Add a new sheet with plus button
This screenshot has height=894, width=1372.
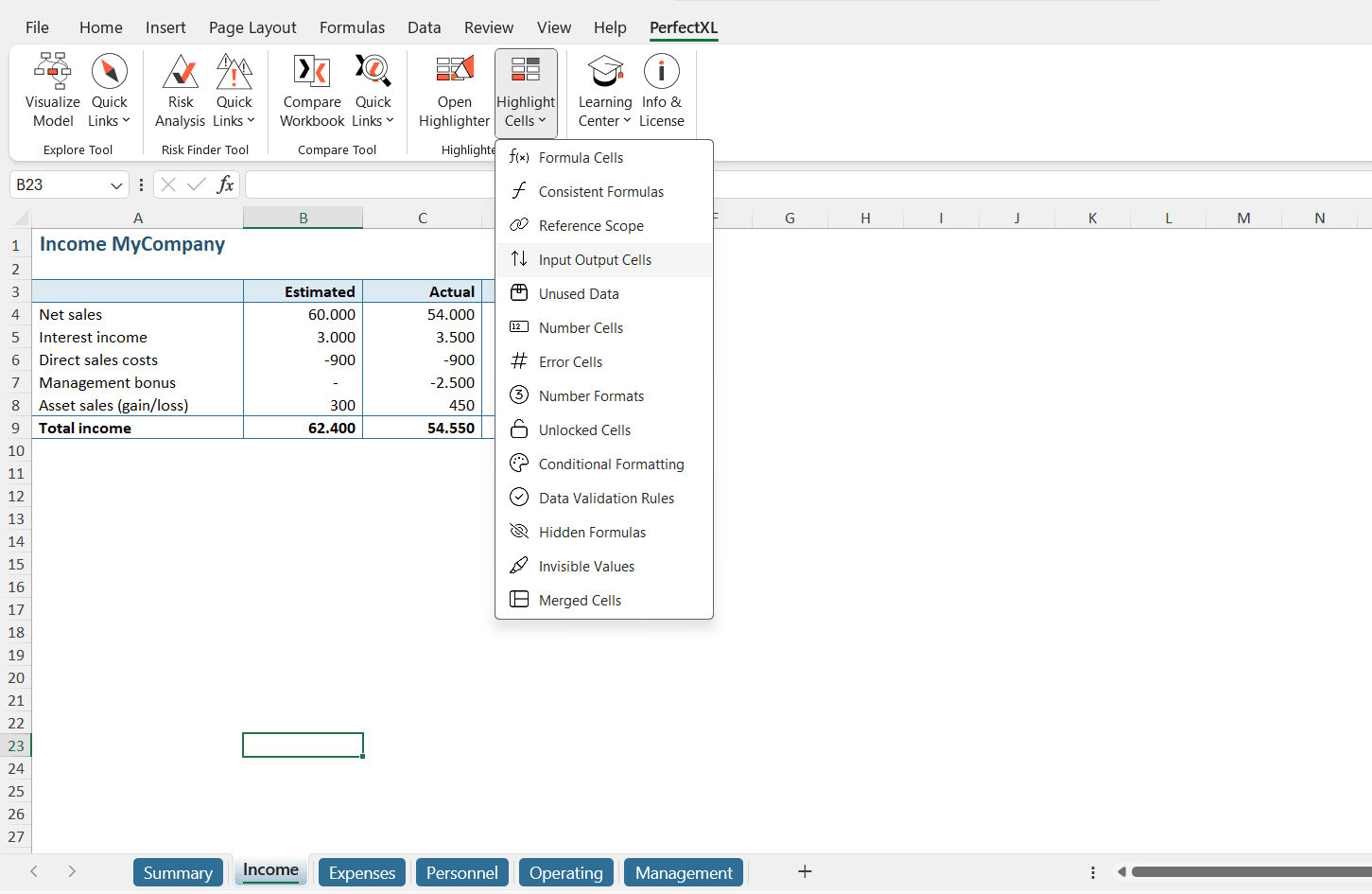[805, 871]
